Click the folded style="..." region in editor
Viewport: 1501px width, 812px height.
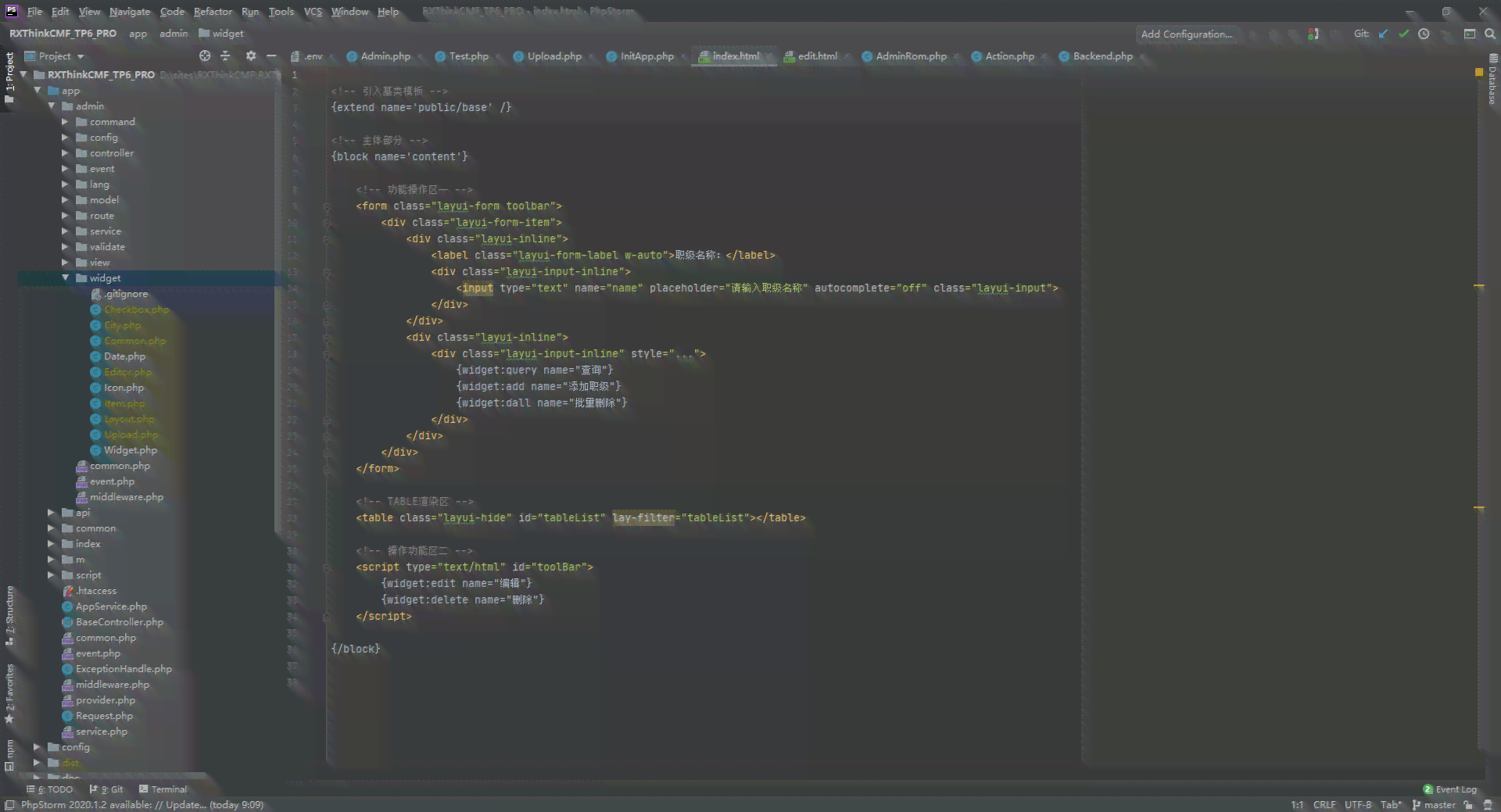pyautogui.click(x=683, y=354)
